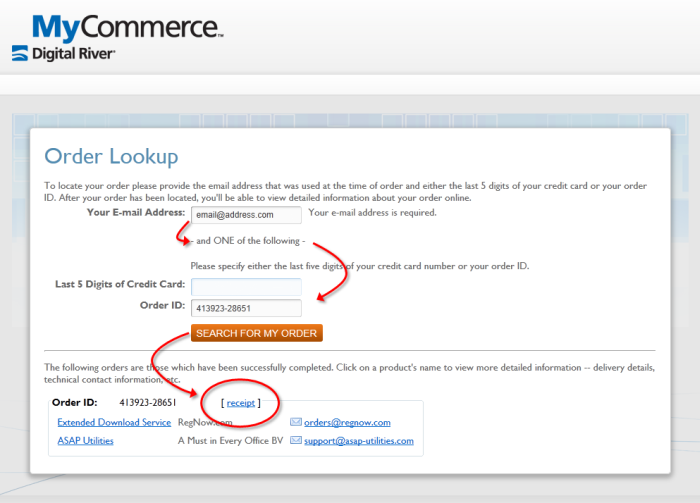700x503 pixels.
Task: Click the SEARCH FOR MY ORDER button
Action: click(x=257, y=333)
